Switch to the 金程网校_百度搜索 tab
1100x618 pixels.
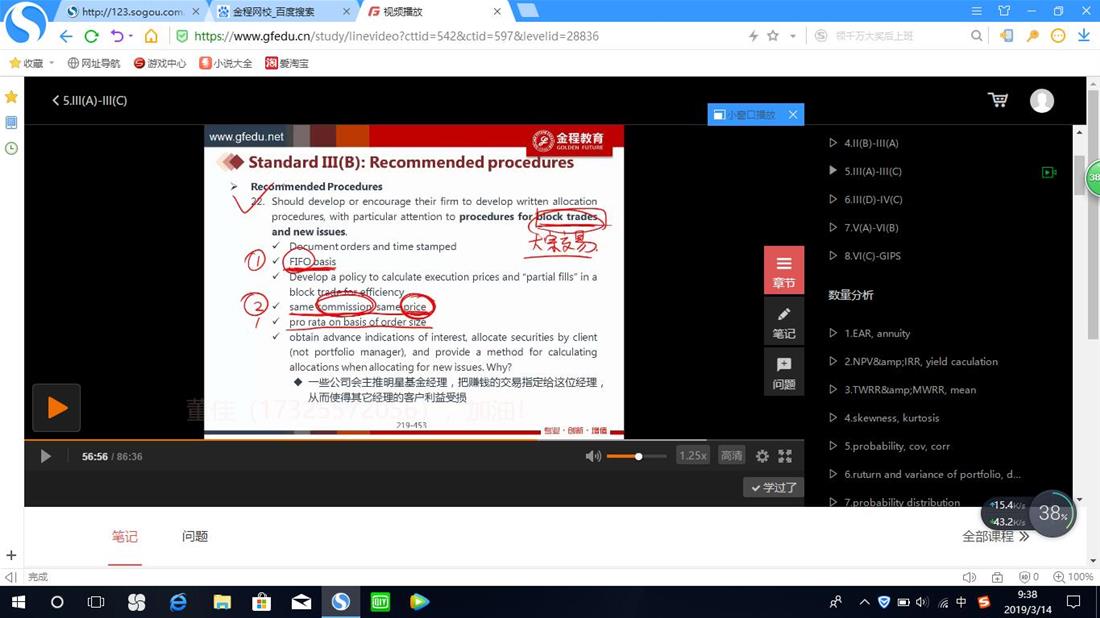pyautogui.click(x=283, y=11)
